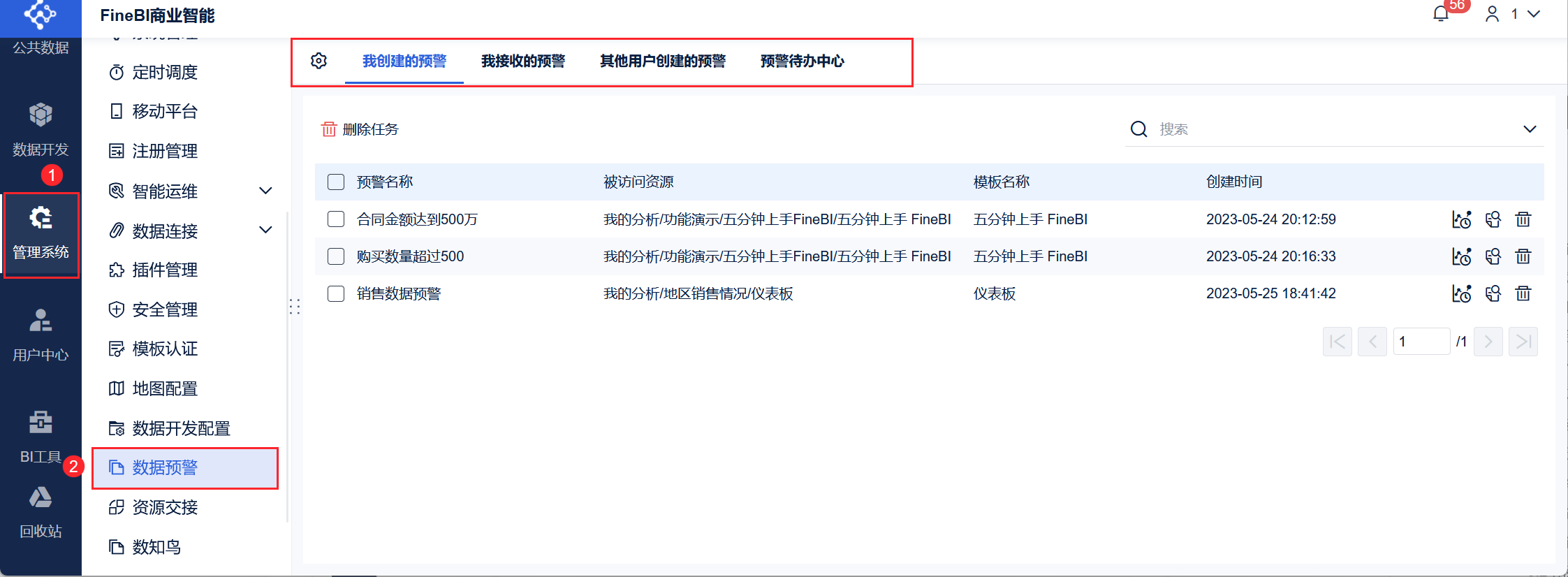Click the 被访问资源 column header

(638, 182)
